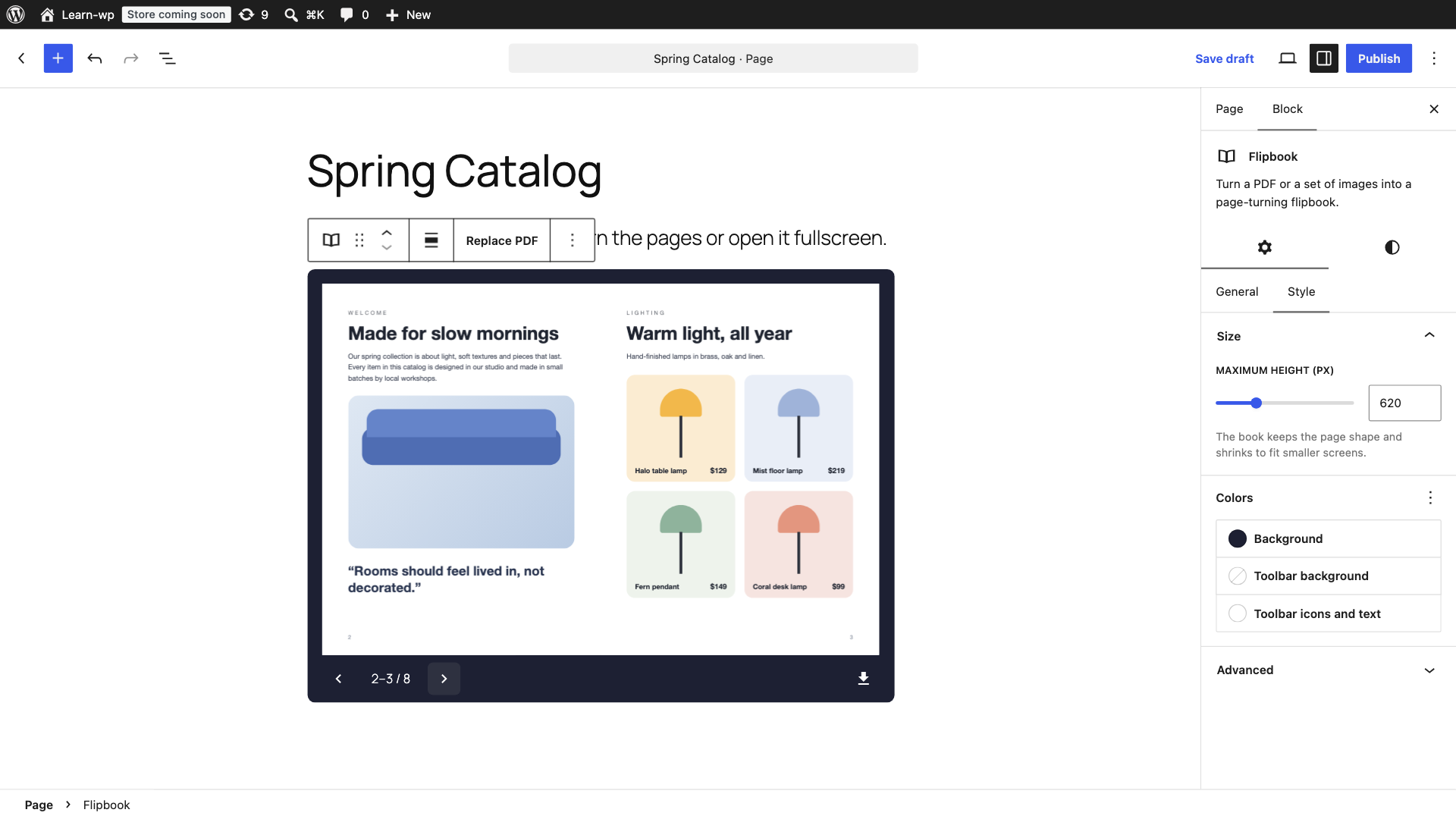
Task: Click the New content button
Action: (408, 14)
